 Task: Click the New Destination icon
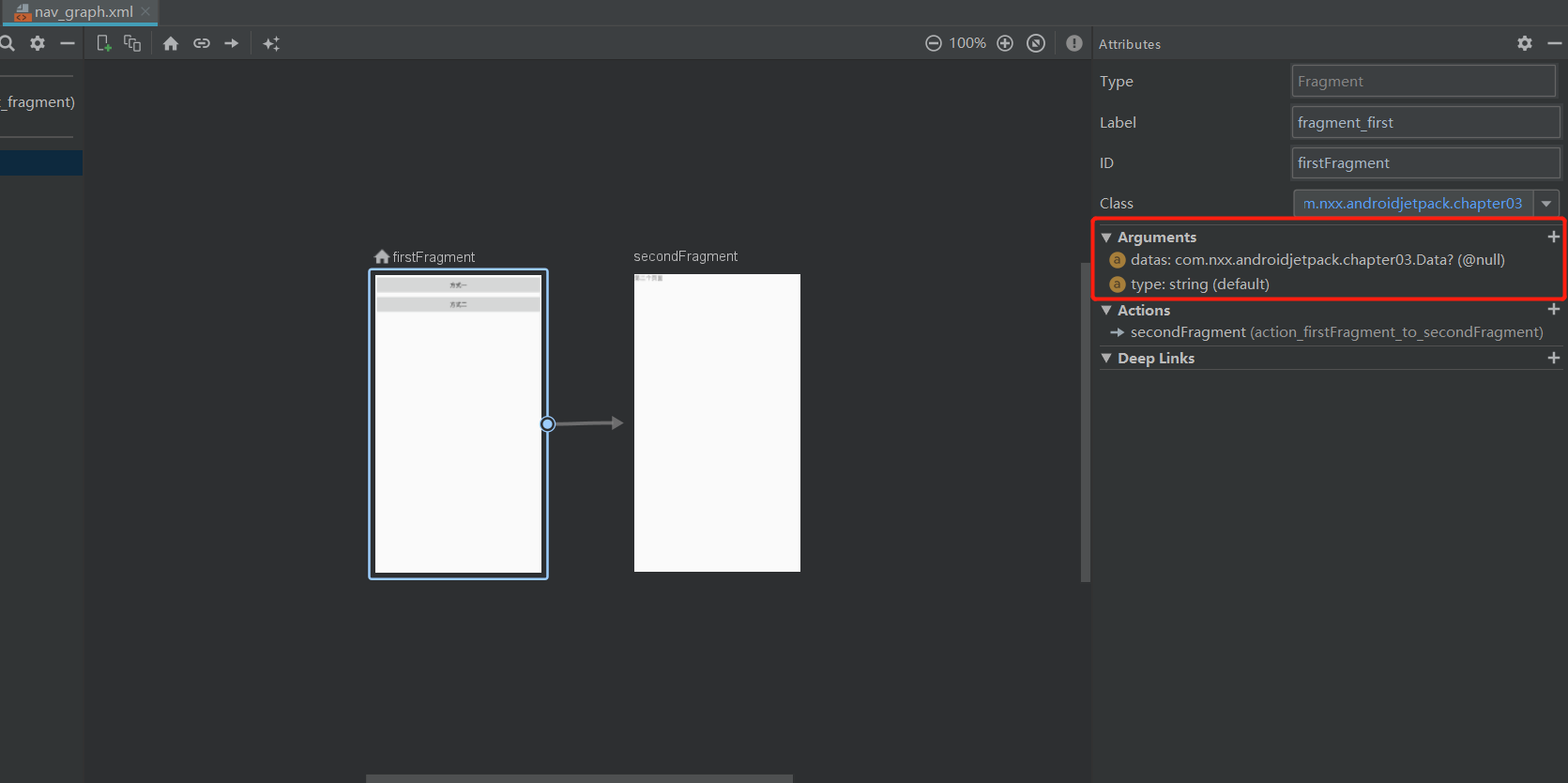coord(104,43)
